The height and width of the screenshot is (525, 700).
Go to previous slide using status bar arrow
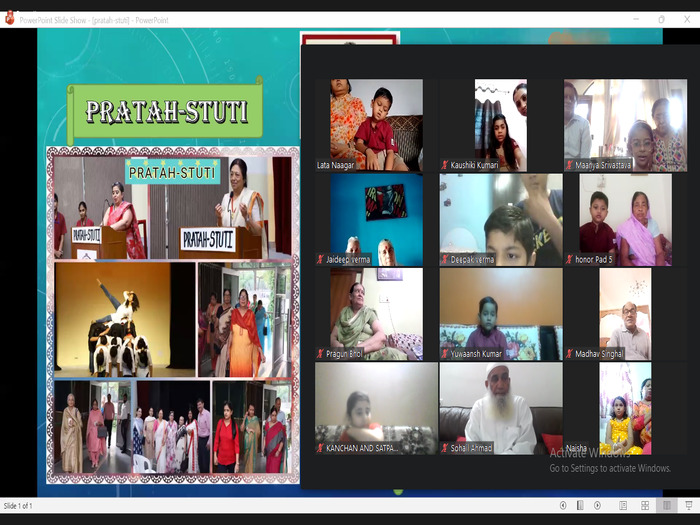click(x=563, y=505)
